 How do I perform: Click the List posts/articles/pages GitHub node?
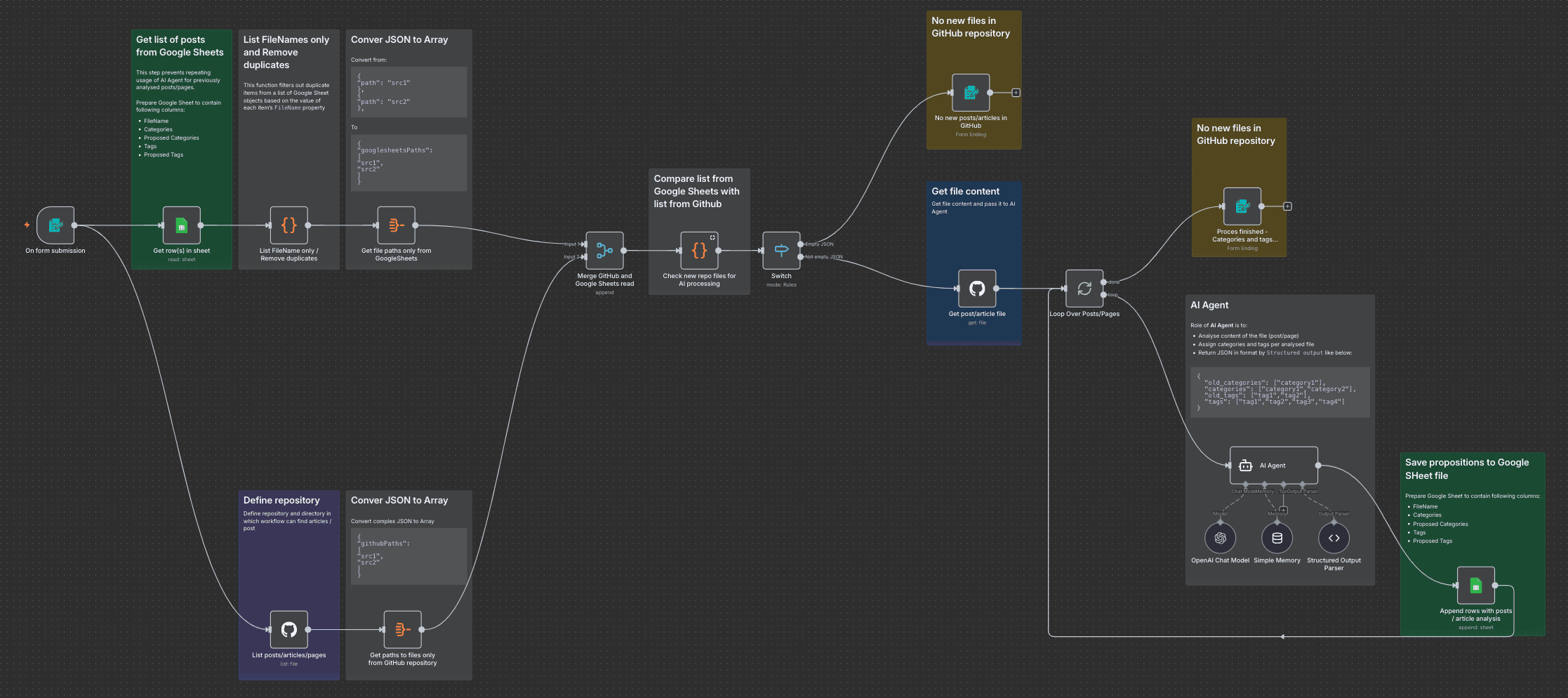pos(289,630)
